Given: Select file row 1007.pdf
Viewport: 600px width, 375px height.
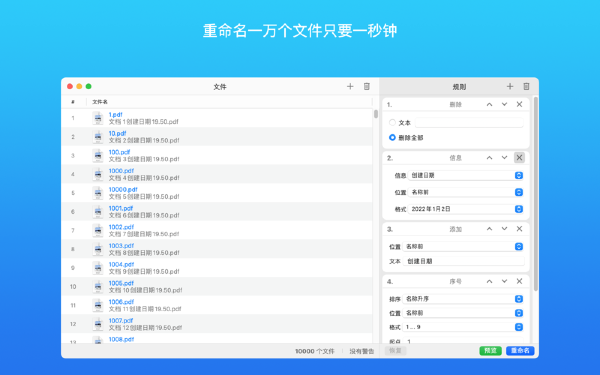Looking at the screenshot, I should [x=217, y=324].
